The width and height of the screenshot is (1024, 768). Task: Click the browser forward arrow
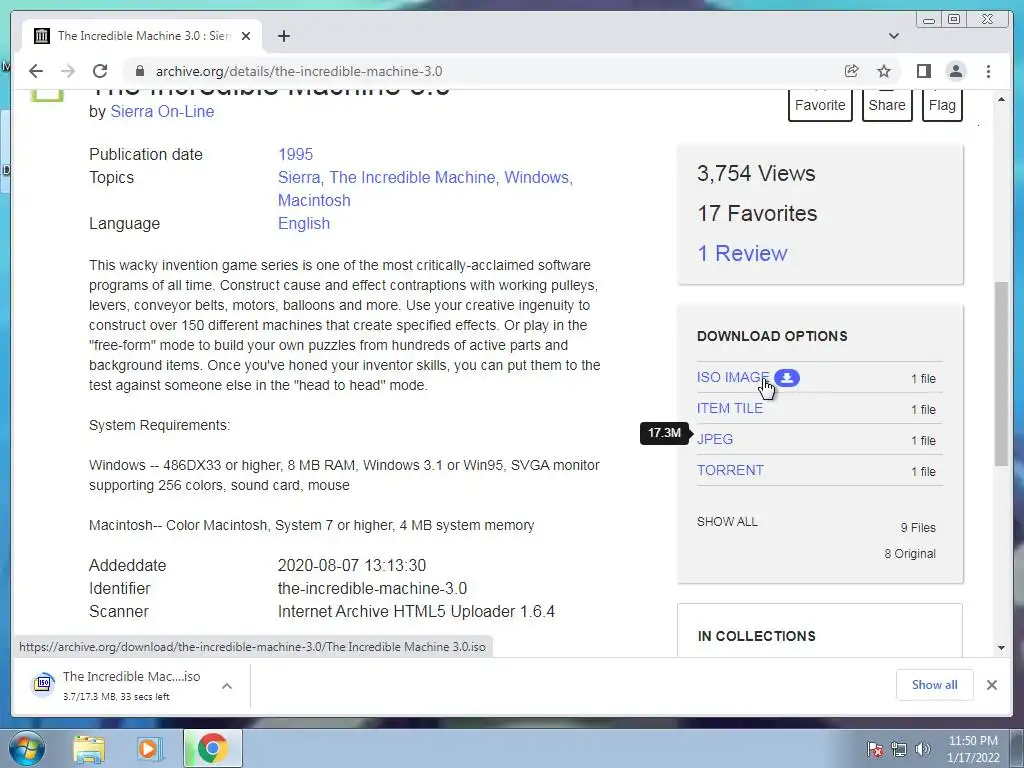tap(68, 71)
